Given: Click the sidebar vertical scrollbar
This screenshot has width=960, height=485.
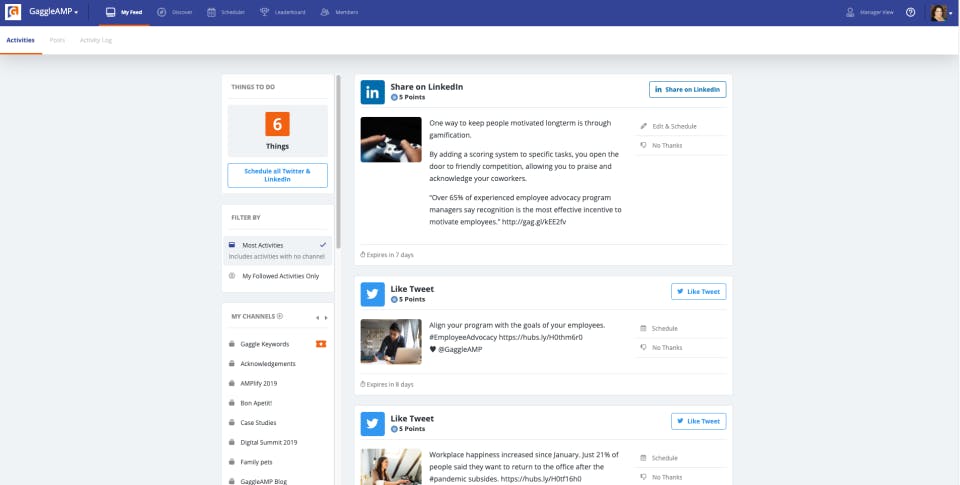Looking at the screenshot, I should coord(339,162).
